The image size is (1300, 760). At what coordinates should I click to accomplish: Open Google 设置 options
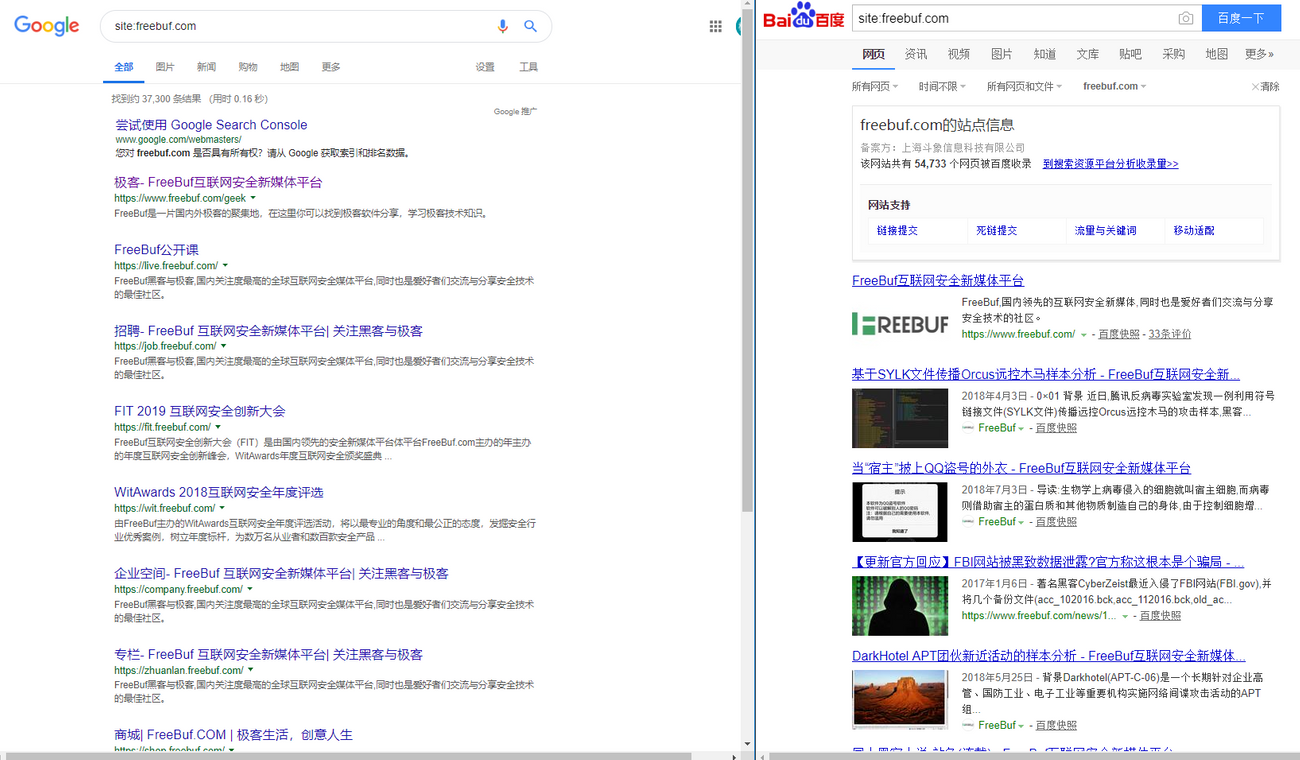(x=485, y=67)
